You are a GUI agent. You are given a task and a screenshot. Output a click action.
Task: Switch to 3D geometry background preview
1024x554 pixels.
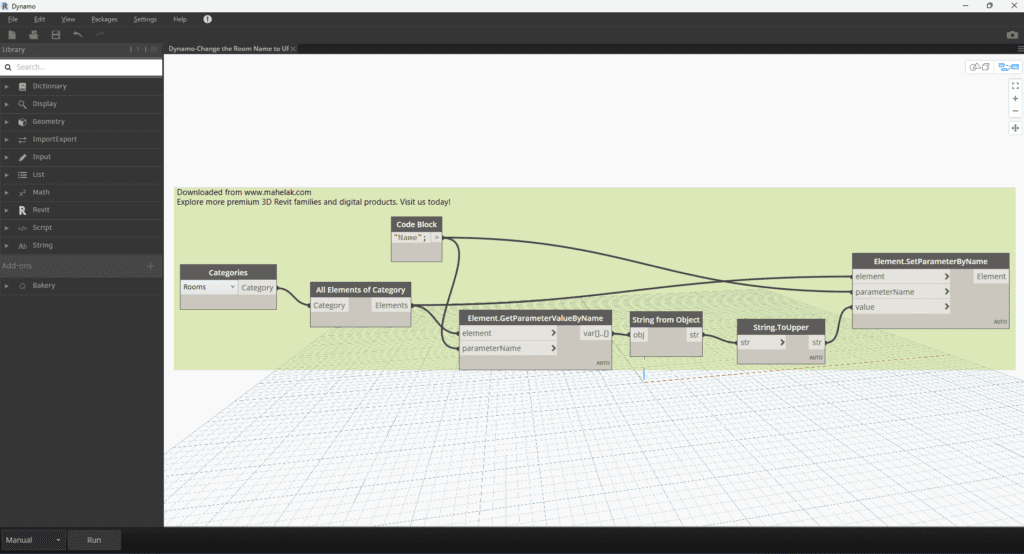[978, 67]
